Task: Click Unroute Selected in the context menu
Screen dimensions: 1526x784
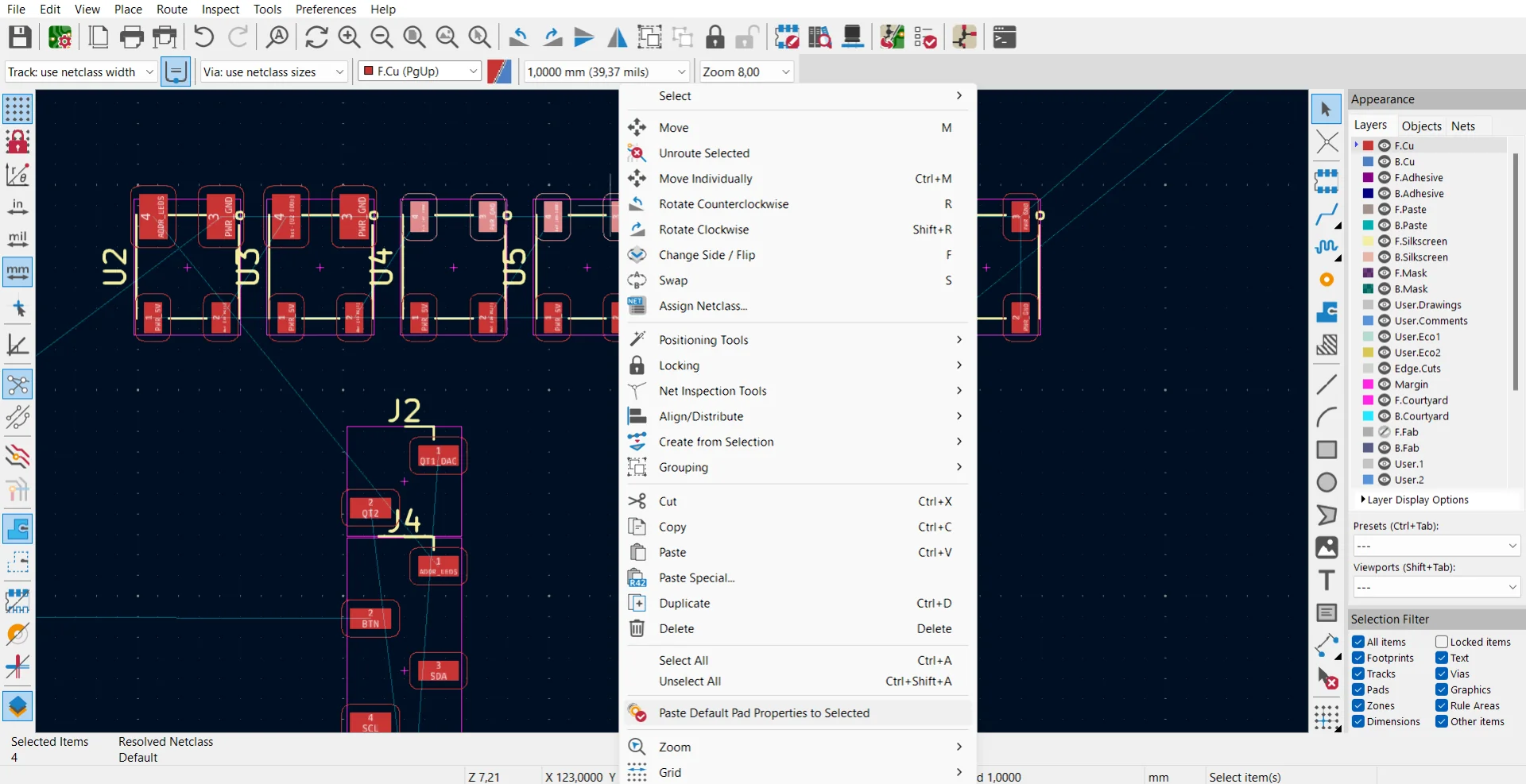Action: (x=703, y=153)
